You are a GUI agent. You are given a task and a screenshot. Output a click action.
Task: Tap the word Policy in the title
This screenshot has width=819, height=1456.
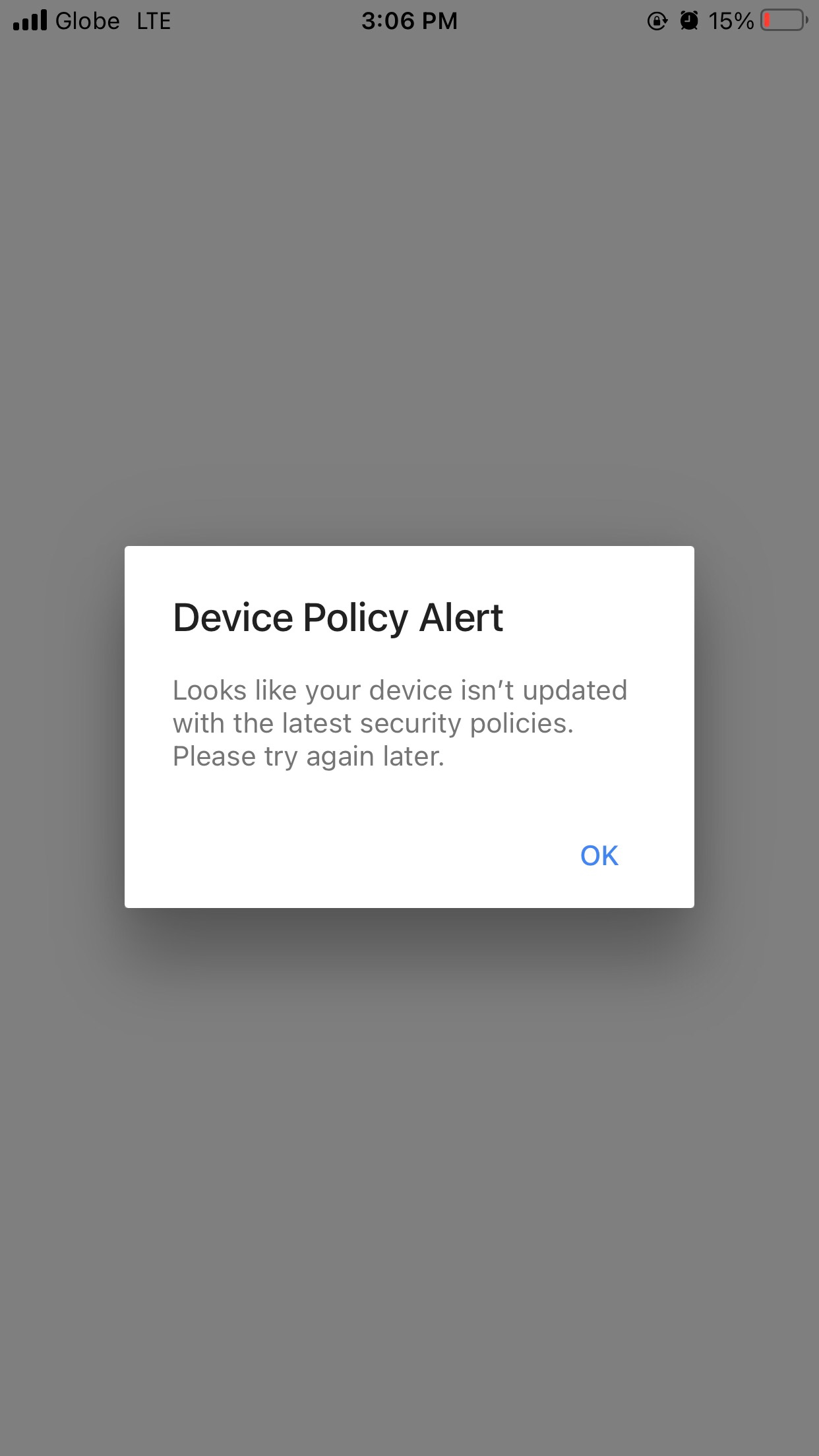coord(357,619)
